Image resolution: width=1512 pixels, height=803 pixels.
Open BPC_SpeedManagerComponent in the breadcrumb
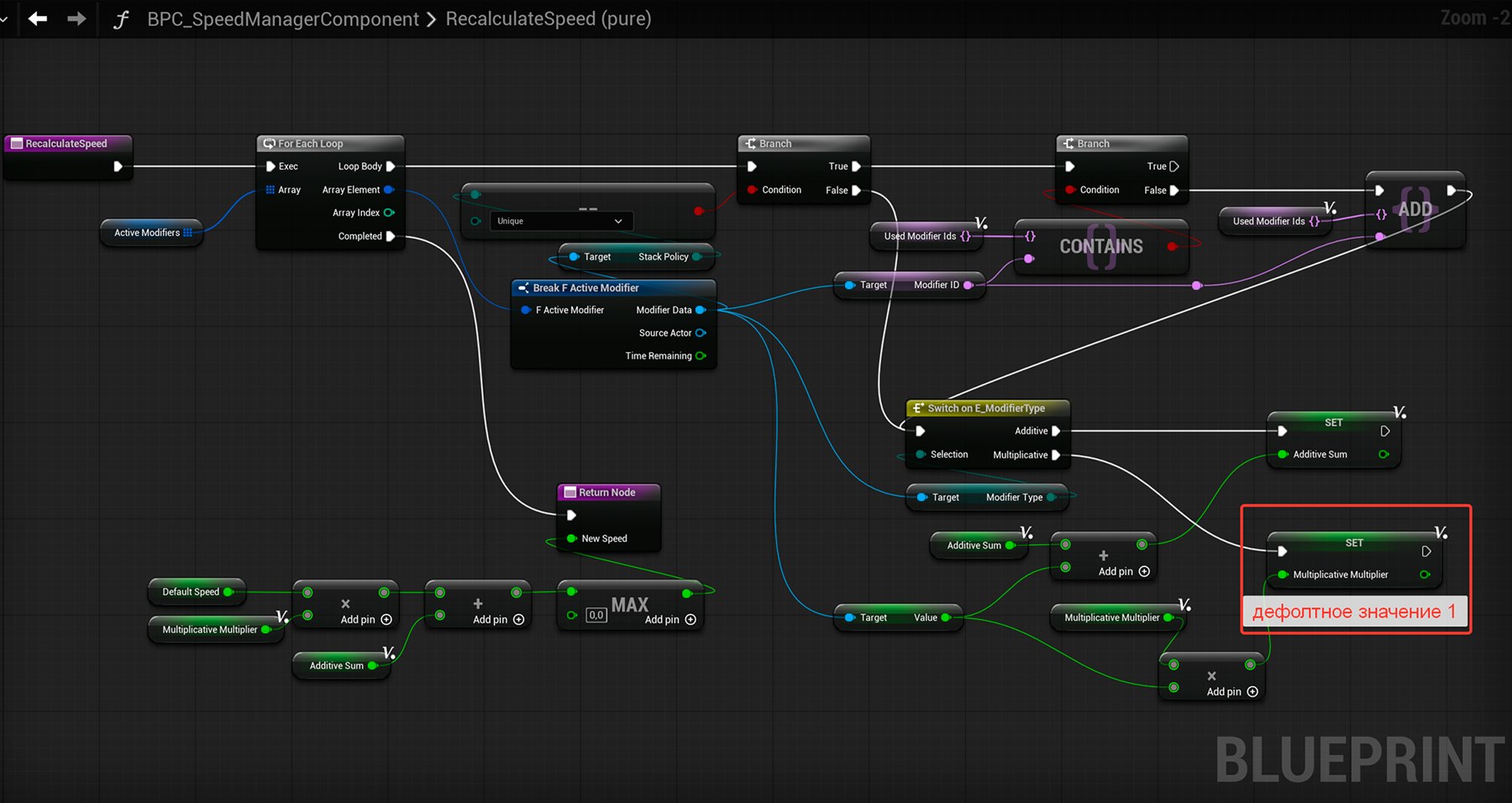[x=283, y=19]
